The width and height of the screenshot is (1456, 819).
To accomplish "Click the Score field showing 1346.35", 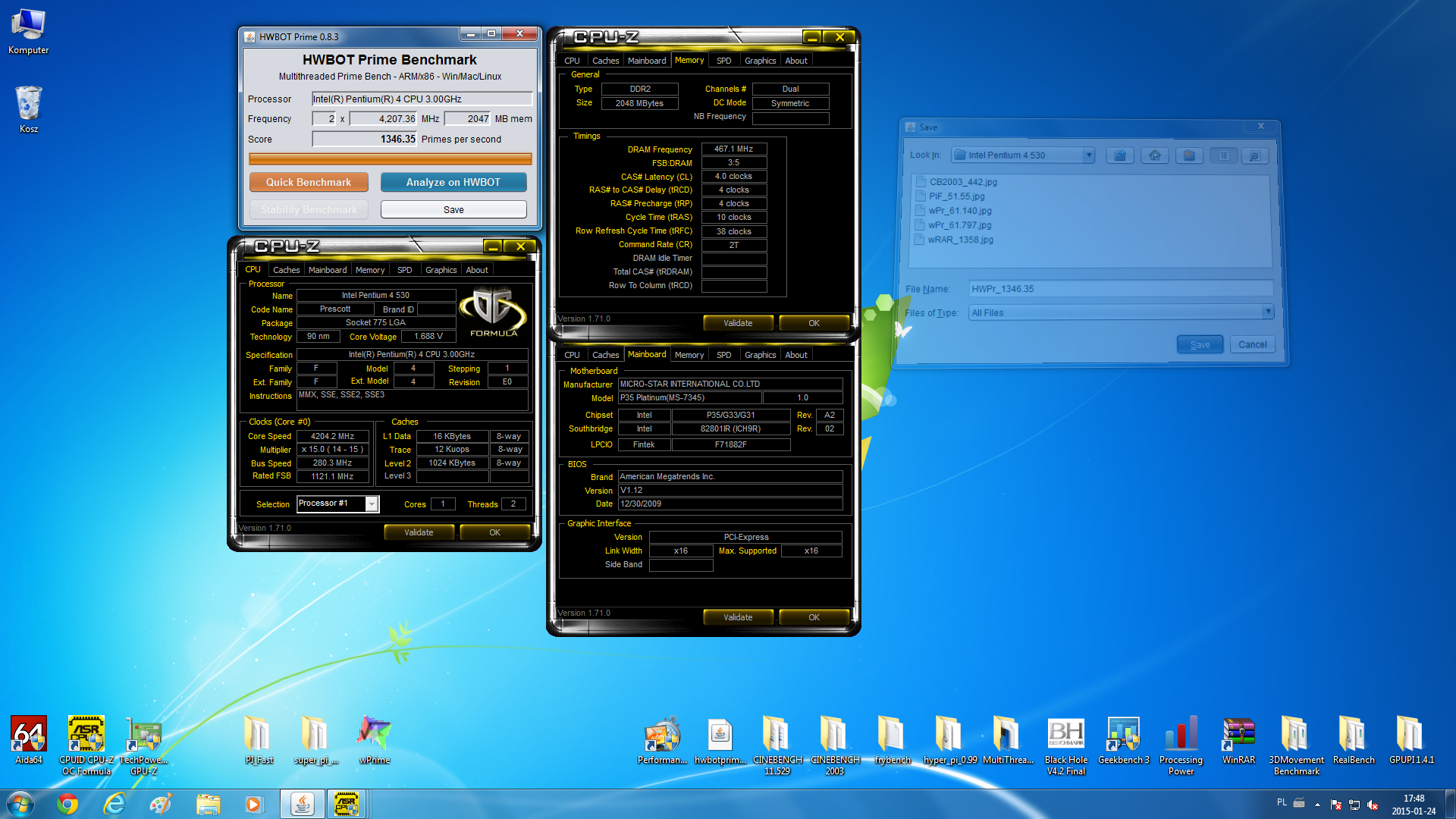I will coord(365,140).
